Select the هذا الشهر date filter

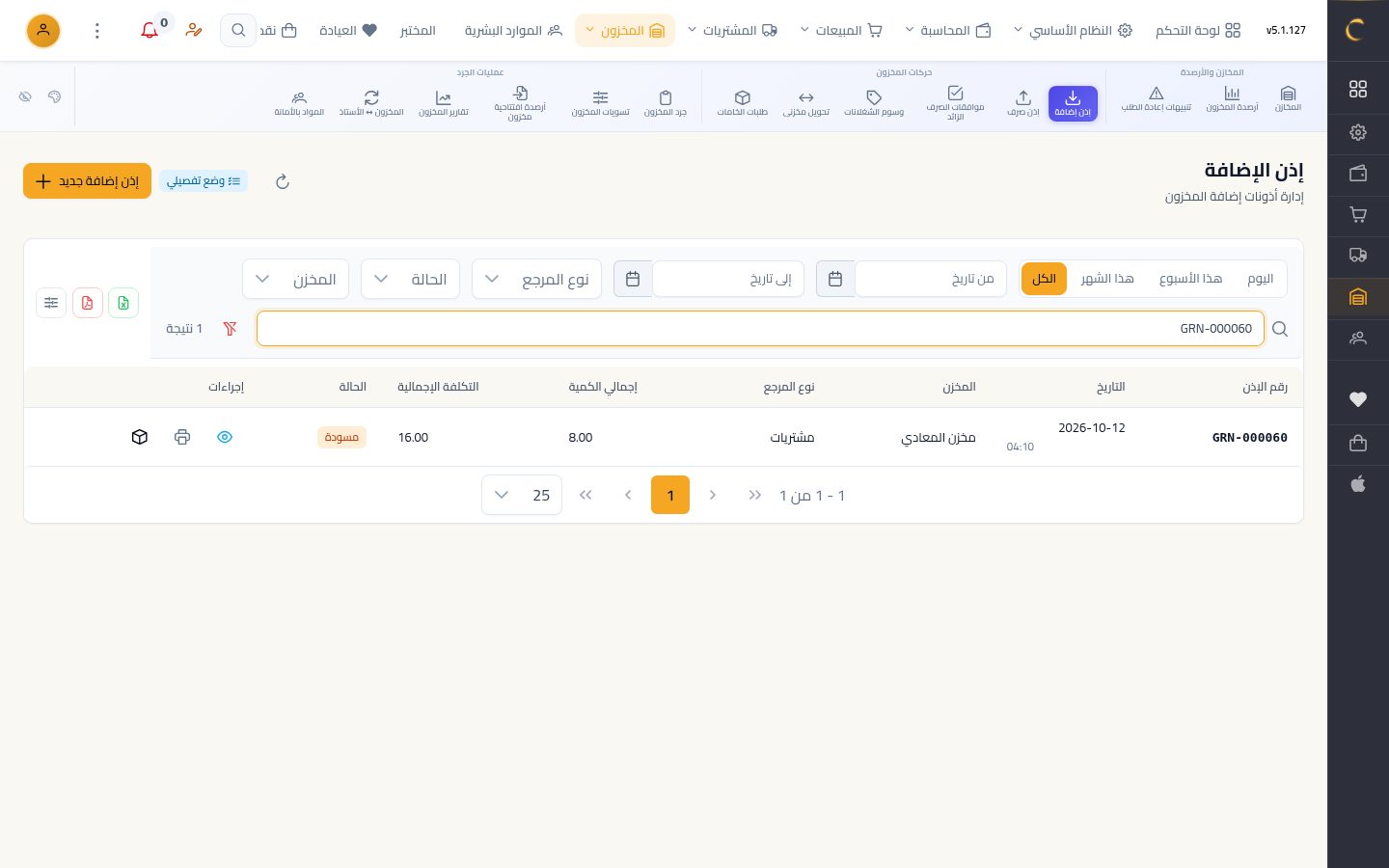[1107, 279]
